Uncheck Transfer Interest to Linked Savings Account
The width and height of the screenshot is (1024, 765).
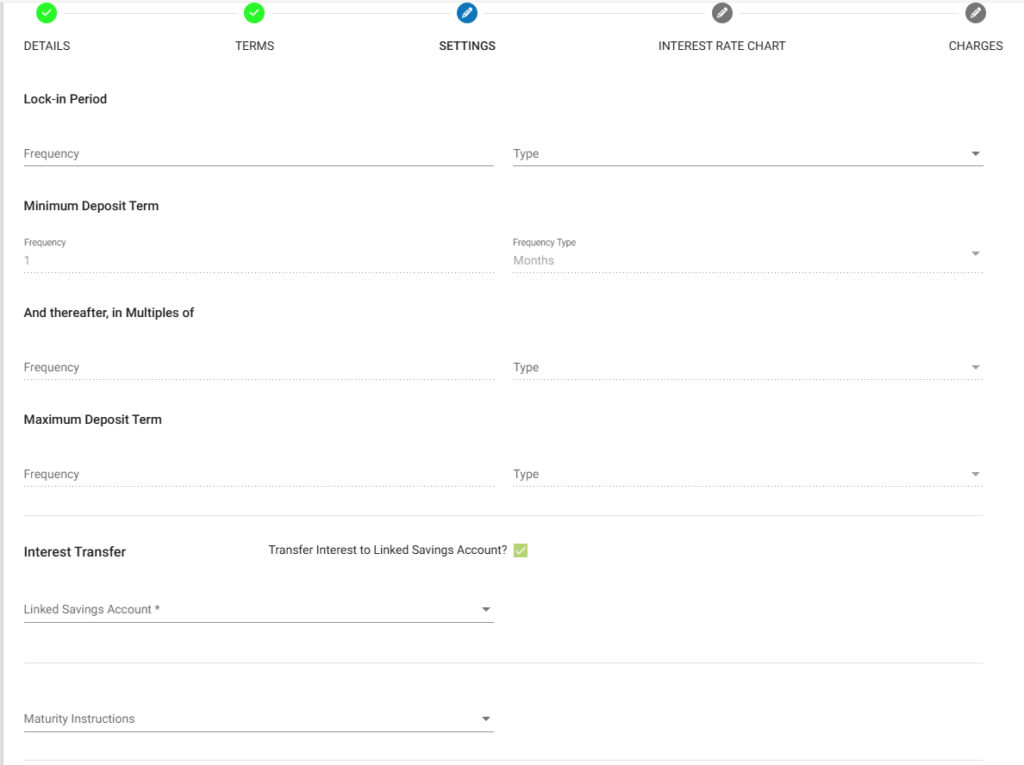520,550
